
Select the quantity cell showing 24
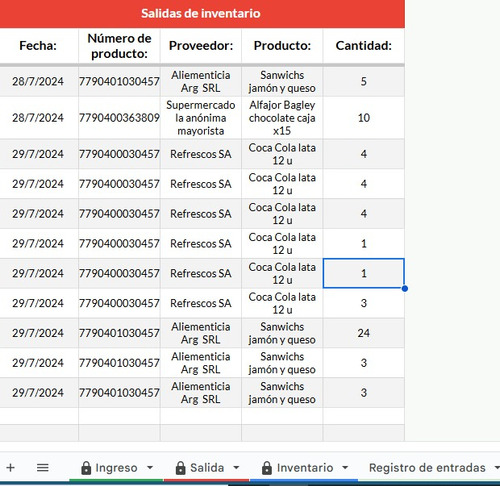(364, 333)
